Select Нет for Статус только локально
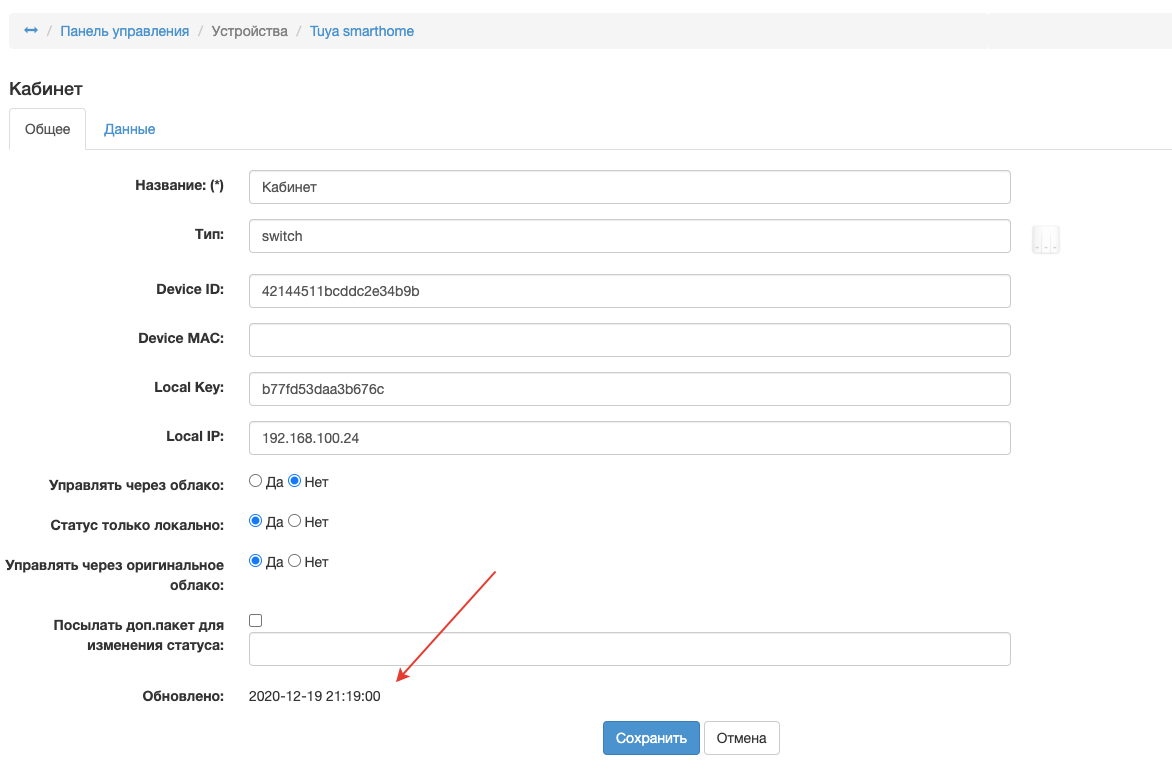The image size is (1172, 778). (295, 521)
